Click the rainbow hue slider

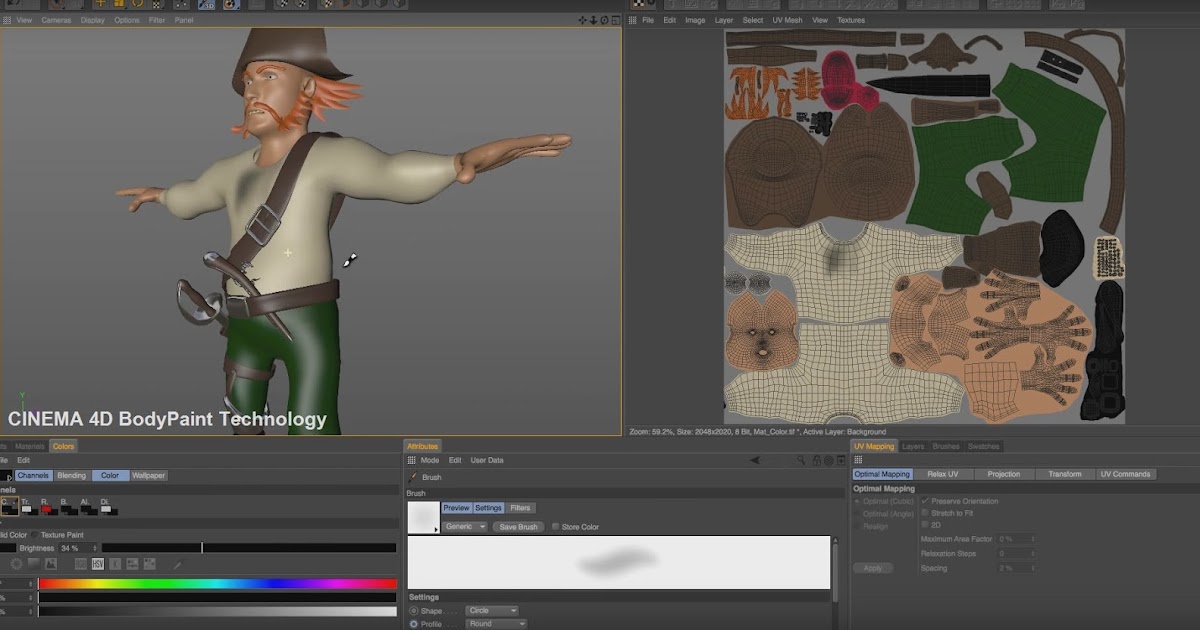tap(217, 584)
